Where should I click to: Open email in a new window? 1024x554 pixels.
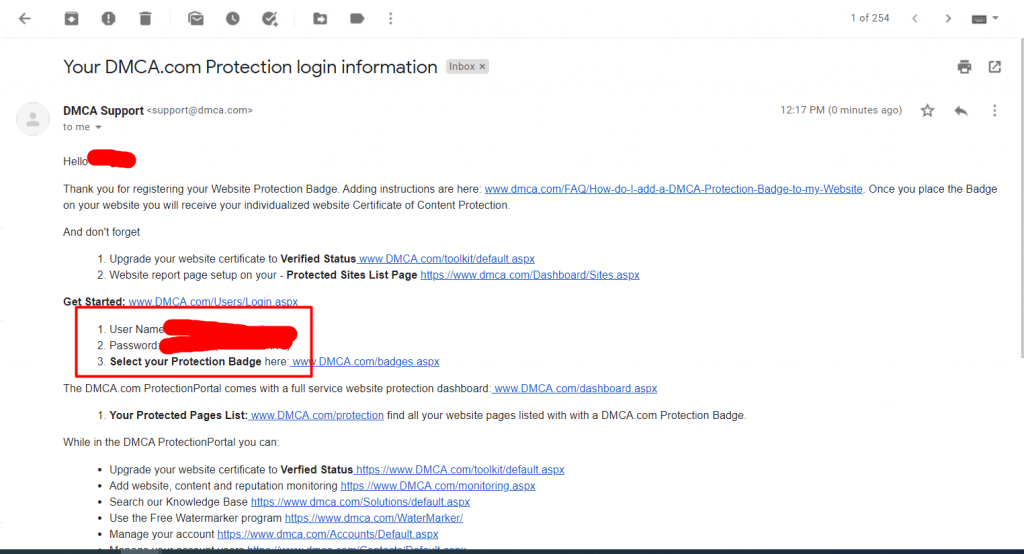[995, 67]
